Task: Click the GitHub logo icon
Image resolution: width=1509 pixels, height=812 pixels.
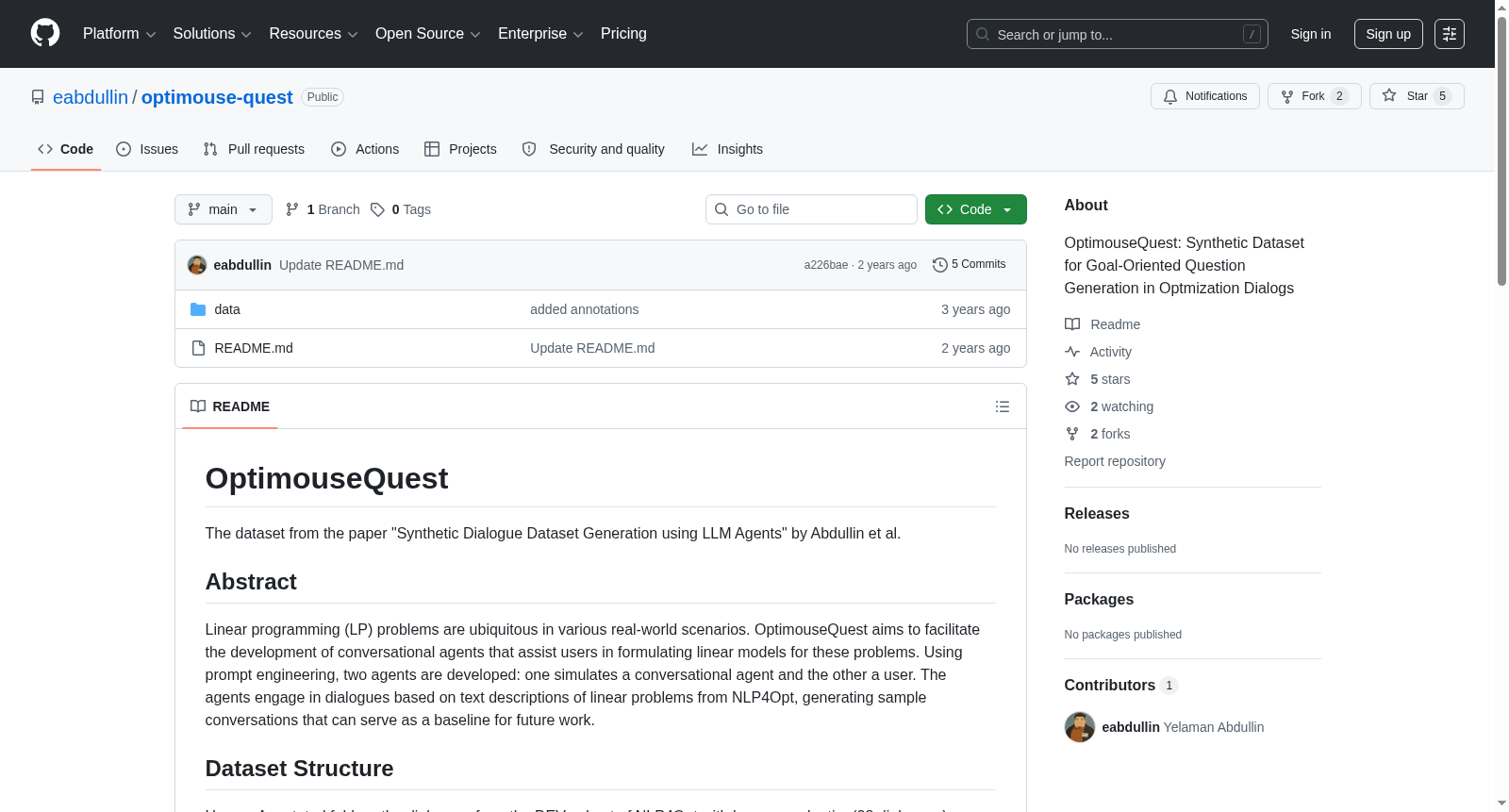Action: [x=45, y=33]
